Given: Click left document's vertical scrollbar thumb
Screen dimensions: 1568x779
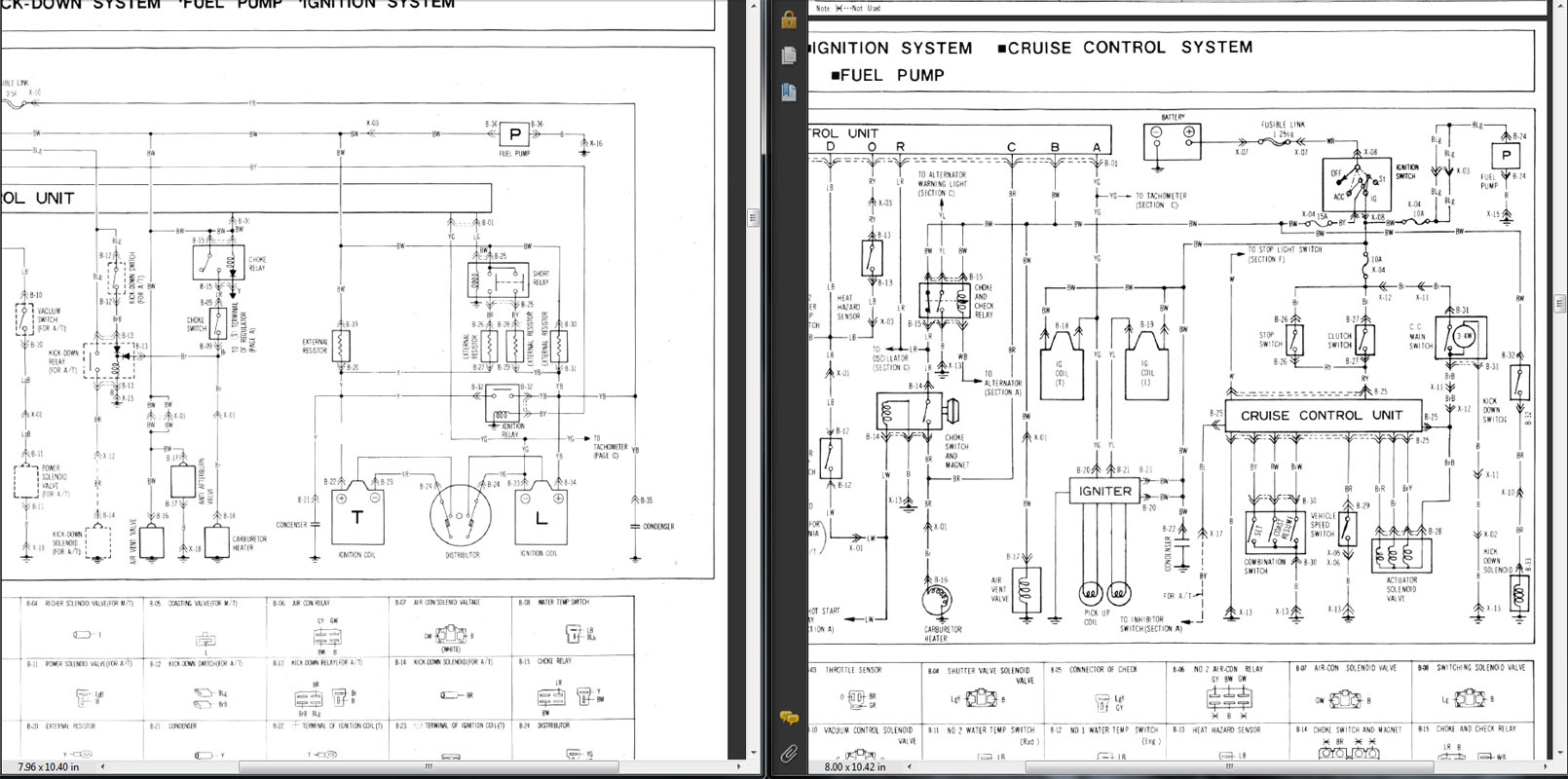Looking at the screenshot, I should click(x=753, y=218).
